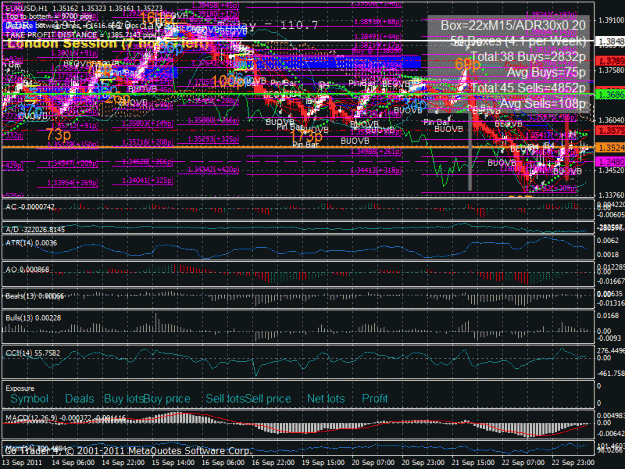
Task: Click the 21 Sep 15:00 time label
Action: tap(473, 463)
